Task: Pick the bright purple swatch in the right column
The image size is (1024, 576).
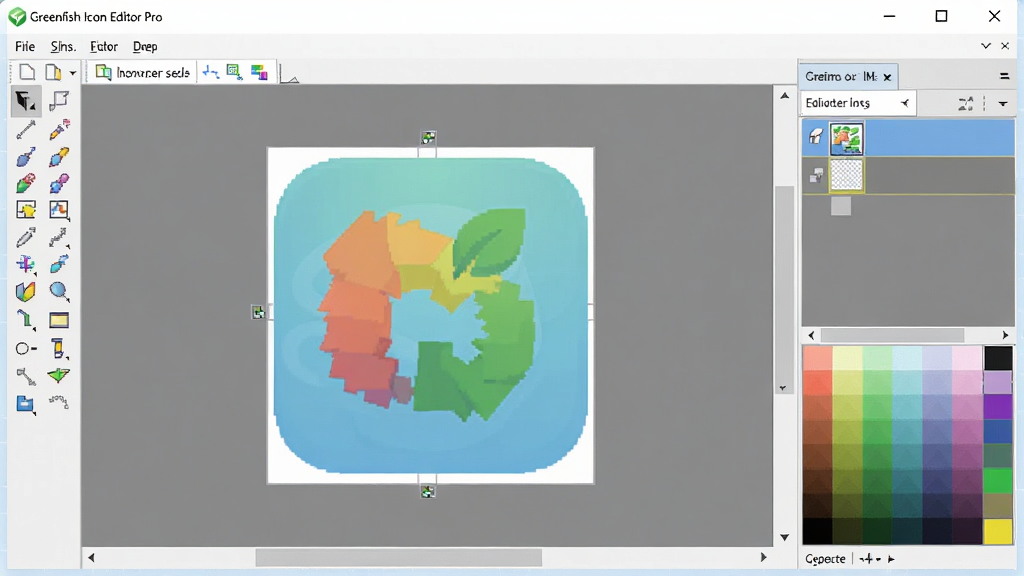Action: point(998,406)
